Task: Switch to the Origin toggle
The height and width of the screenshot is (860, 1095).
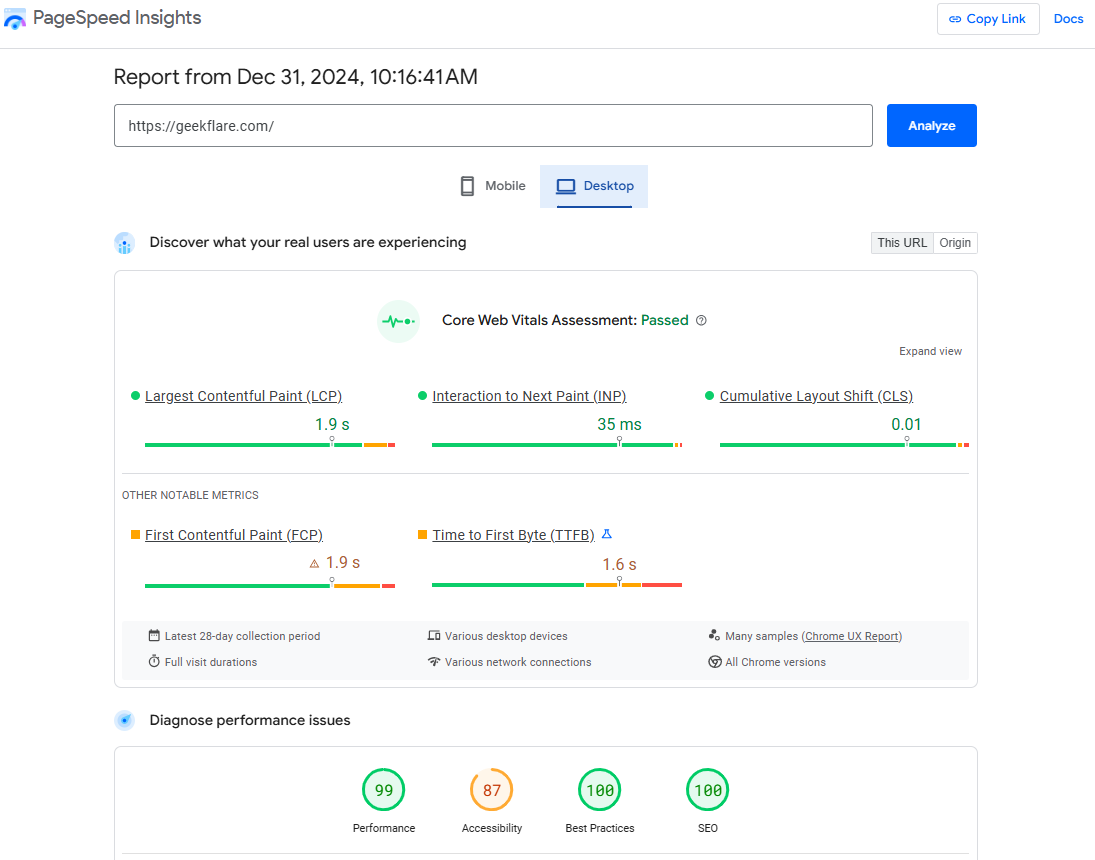Action: click(955, 242)
